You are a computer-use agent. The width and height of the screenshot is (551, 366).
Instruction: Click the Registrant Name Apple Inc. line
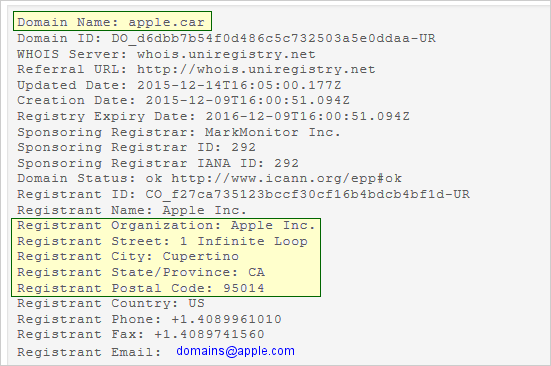[x=132, y=210]
